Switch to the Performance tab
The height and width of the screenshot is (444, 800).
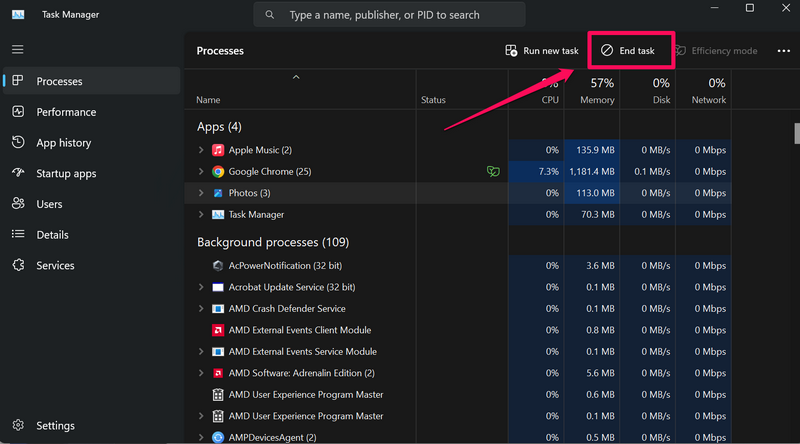pyautogui.click(x=66, y=112)
